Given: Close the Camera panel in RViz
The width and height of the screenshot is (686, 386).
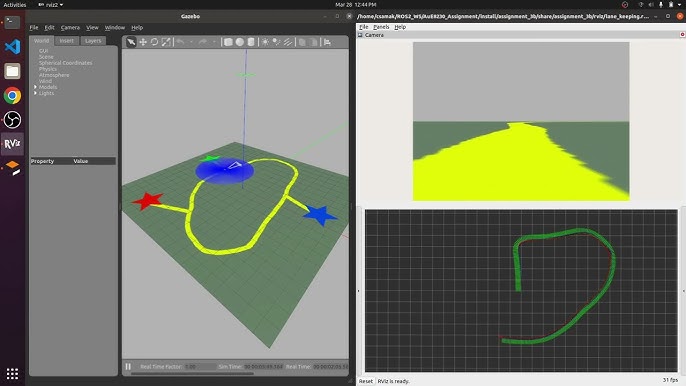Looking at the screenshot, I should point(682,35).
